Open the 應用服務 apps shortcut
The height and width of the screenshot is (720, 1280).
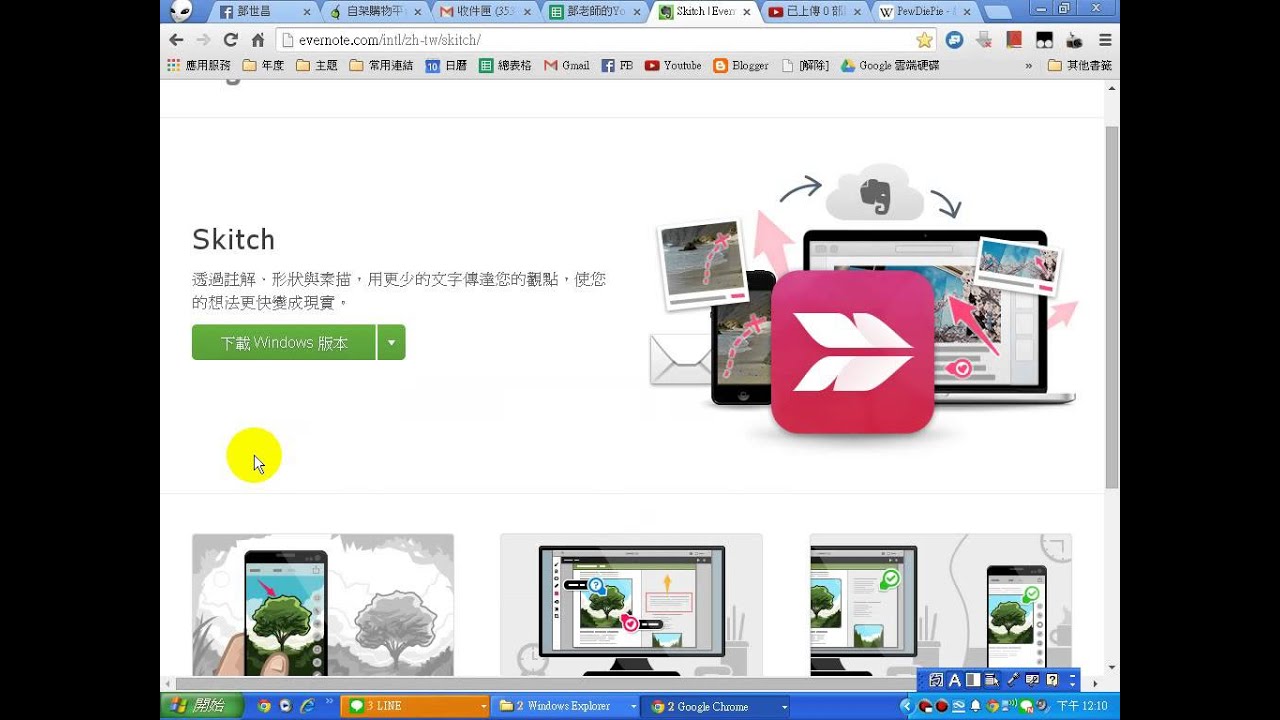tap(198, 66)
